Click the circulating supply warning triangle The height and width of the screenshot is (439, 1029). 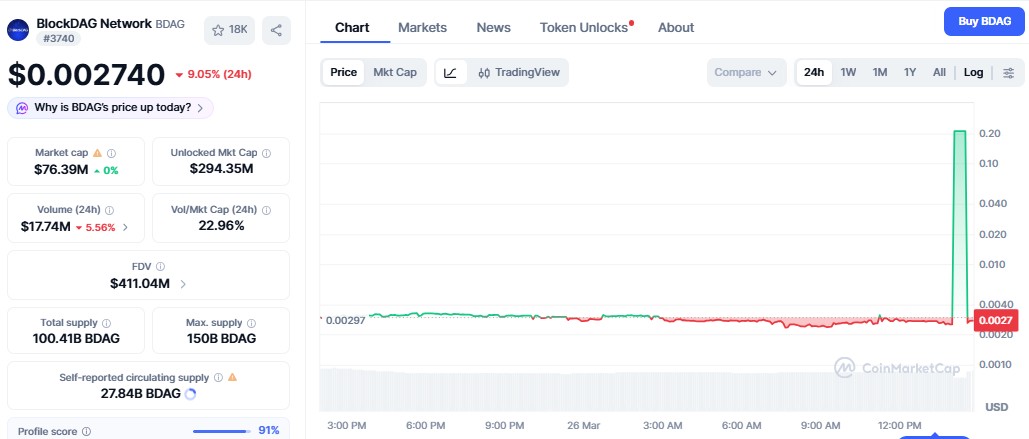tap(232, 377)
